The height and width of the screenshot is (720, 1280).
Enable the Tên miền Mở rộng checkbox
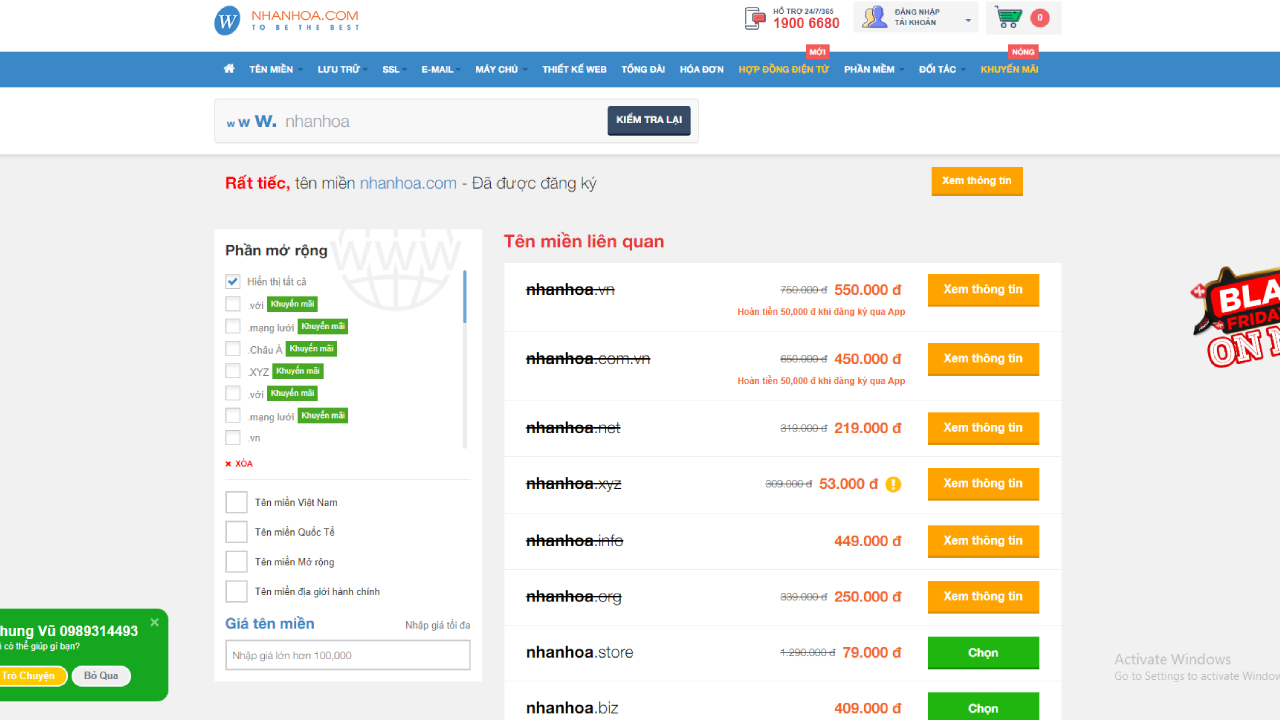tap(236, 562)
